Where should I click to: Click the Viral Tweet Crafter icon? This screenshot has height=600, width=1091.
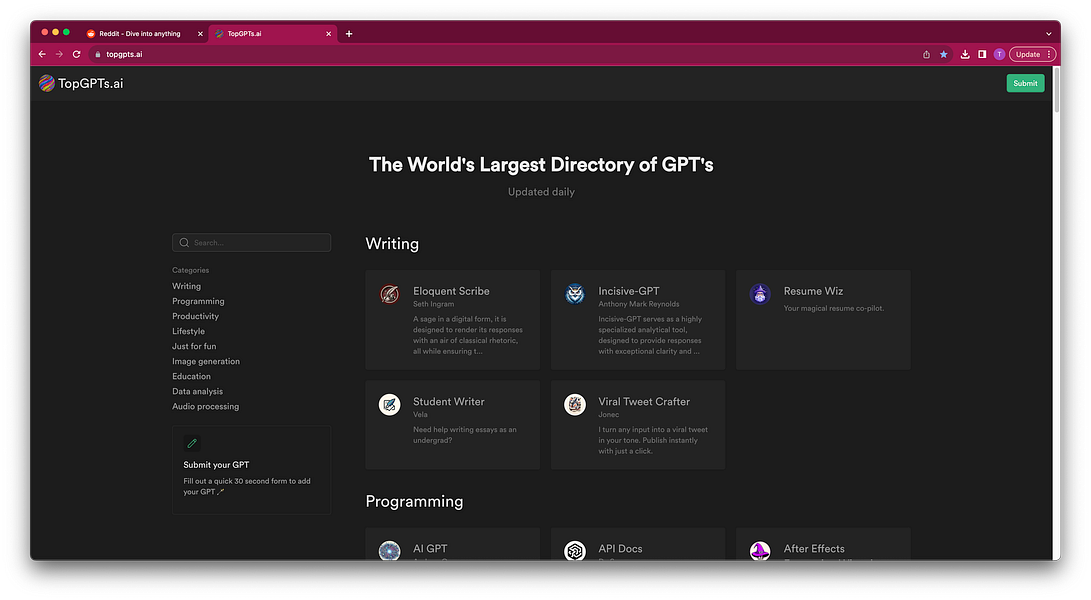[575, 404]
